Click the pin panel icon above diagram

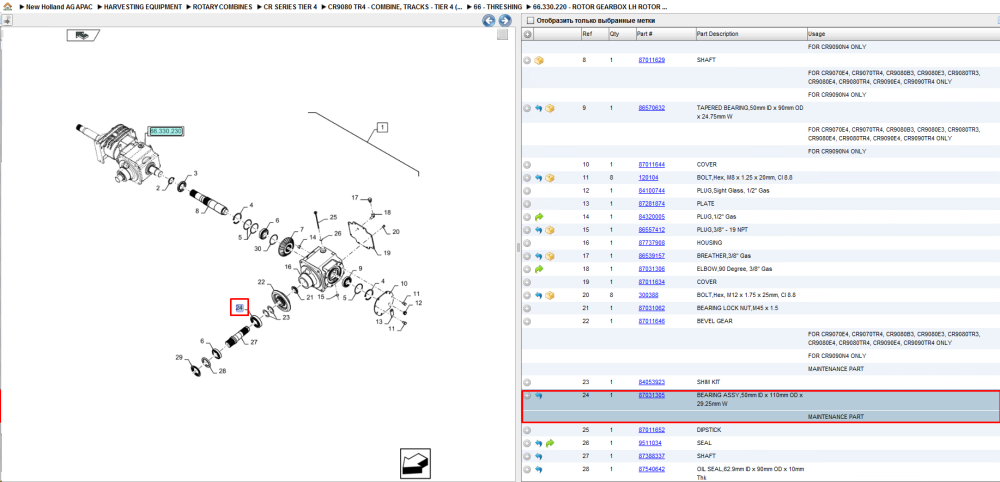coord(7,20)
